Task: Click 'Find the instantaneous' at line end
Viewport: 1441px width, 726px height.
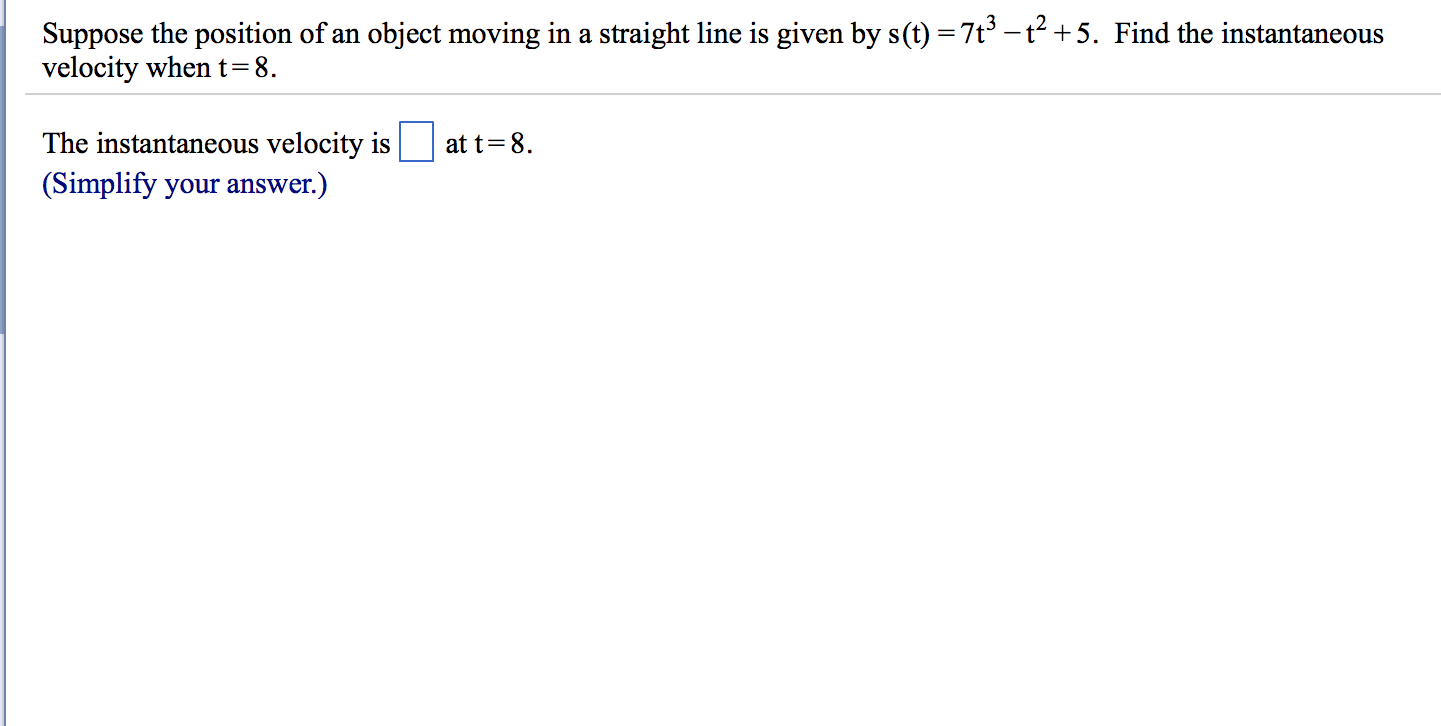Action: click(1249, 35)
